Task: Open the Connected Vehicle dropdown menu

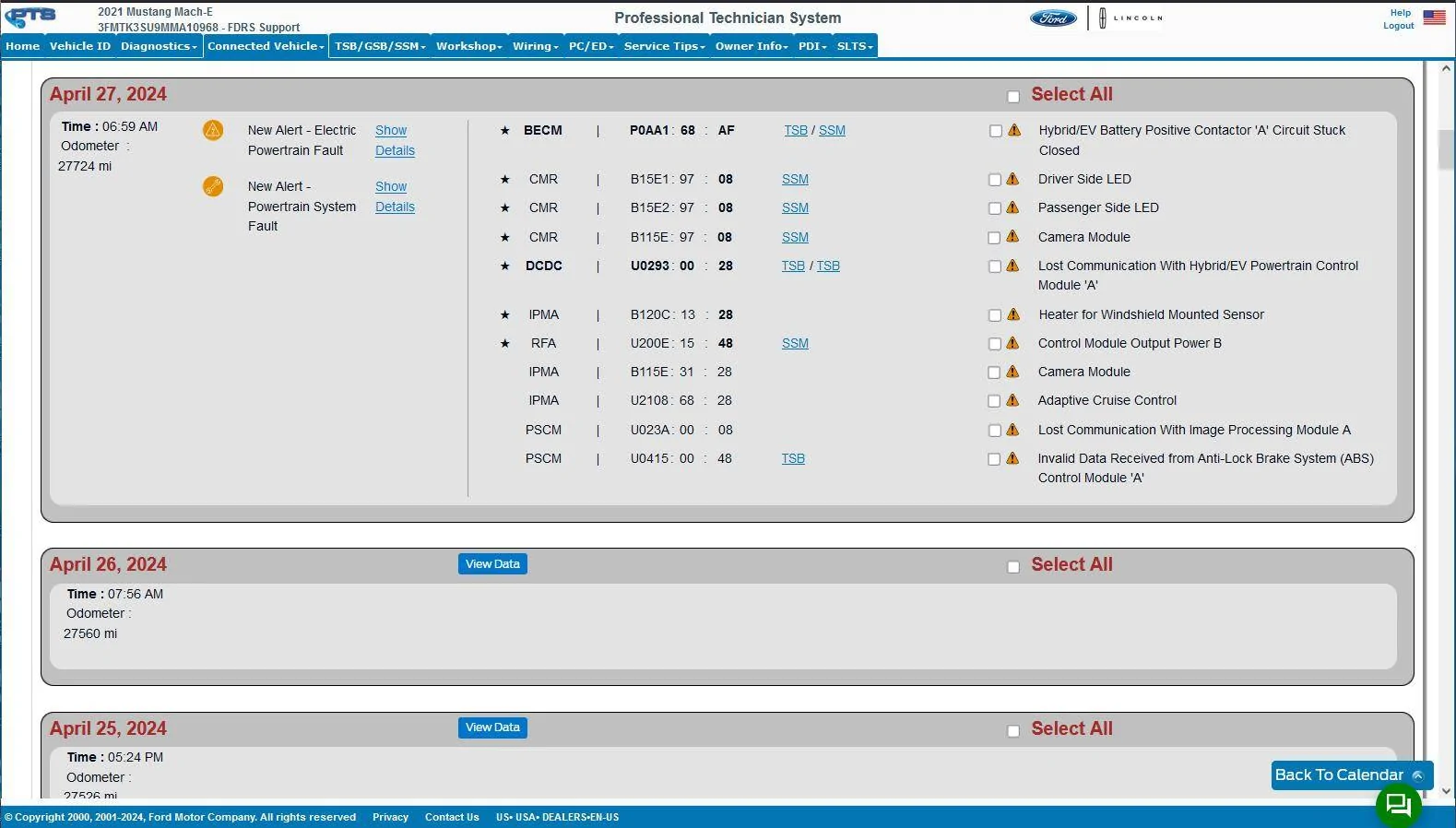Action: pyautogui.click(x=266, y=46)
